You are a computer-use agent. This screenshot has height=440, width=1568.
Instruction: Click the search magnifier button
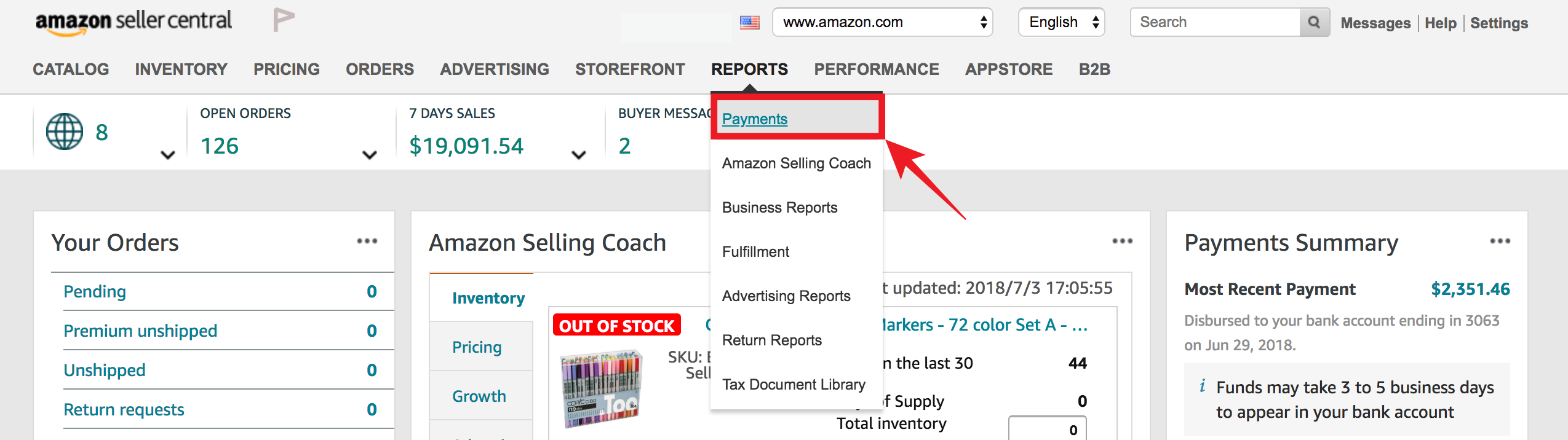1314,22
